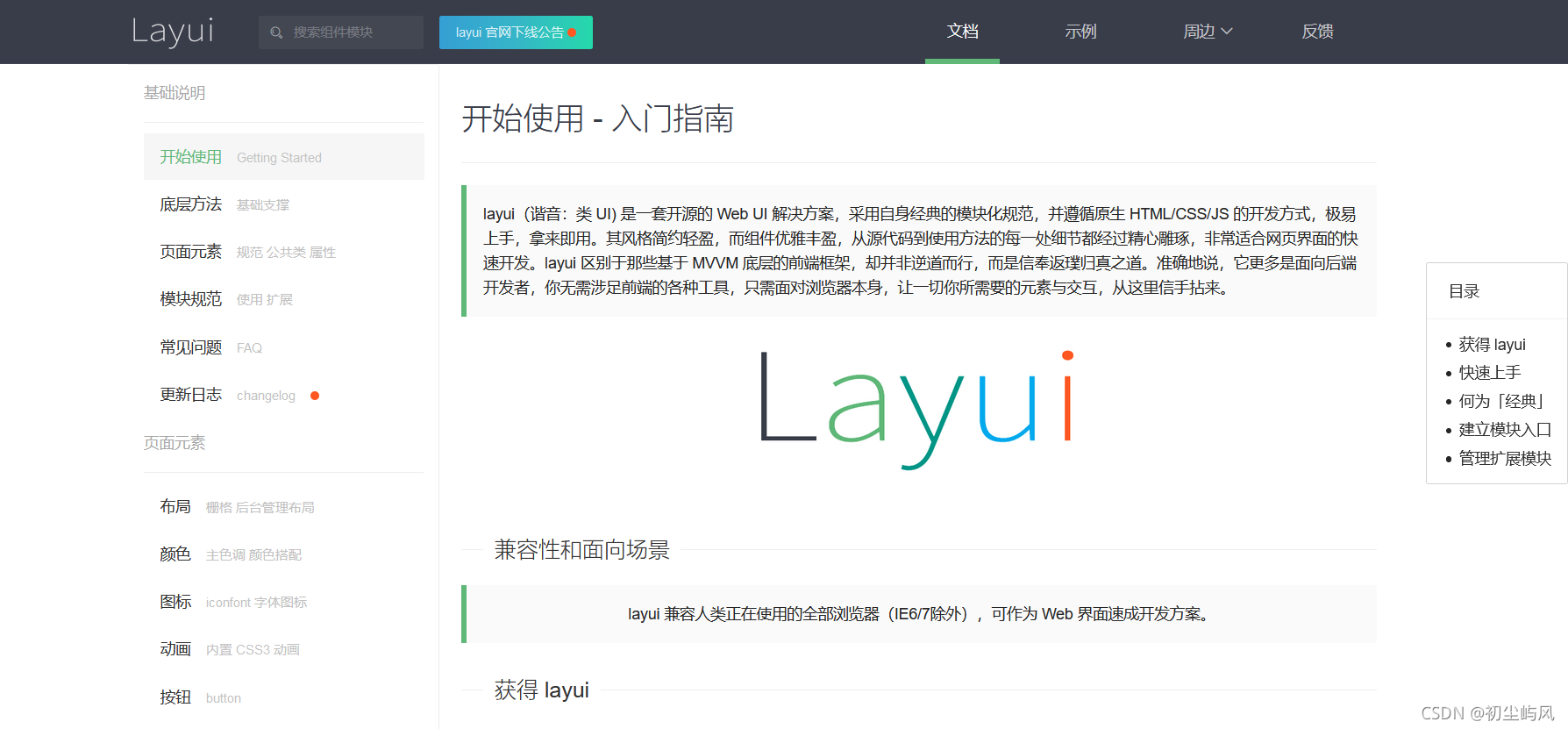
Task: Click the 页面元素 sidebar group label
Action: 175,443
